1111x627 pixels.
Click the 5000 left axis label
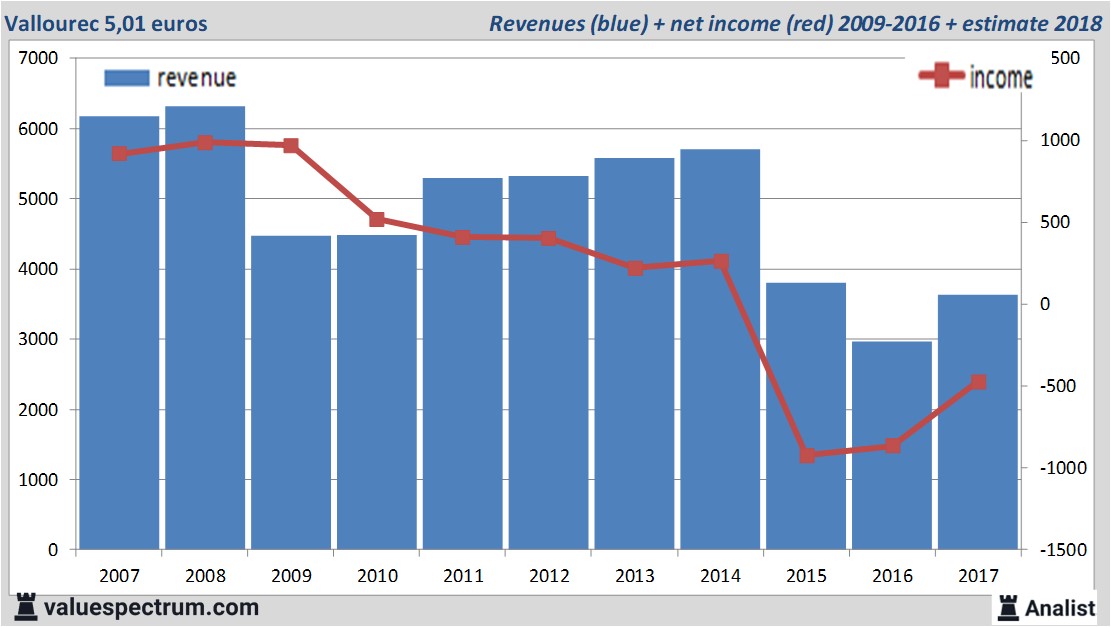pos(38,199)
